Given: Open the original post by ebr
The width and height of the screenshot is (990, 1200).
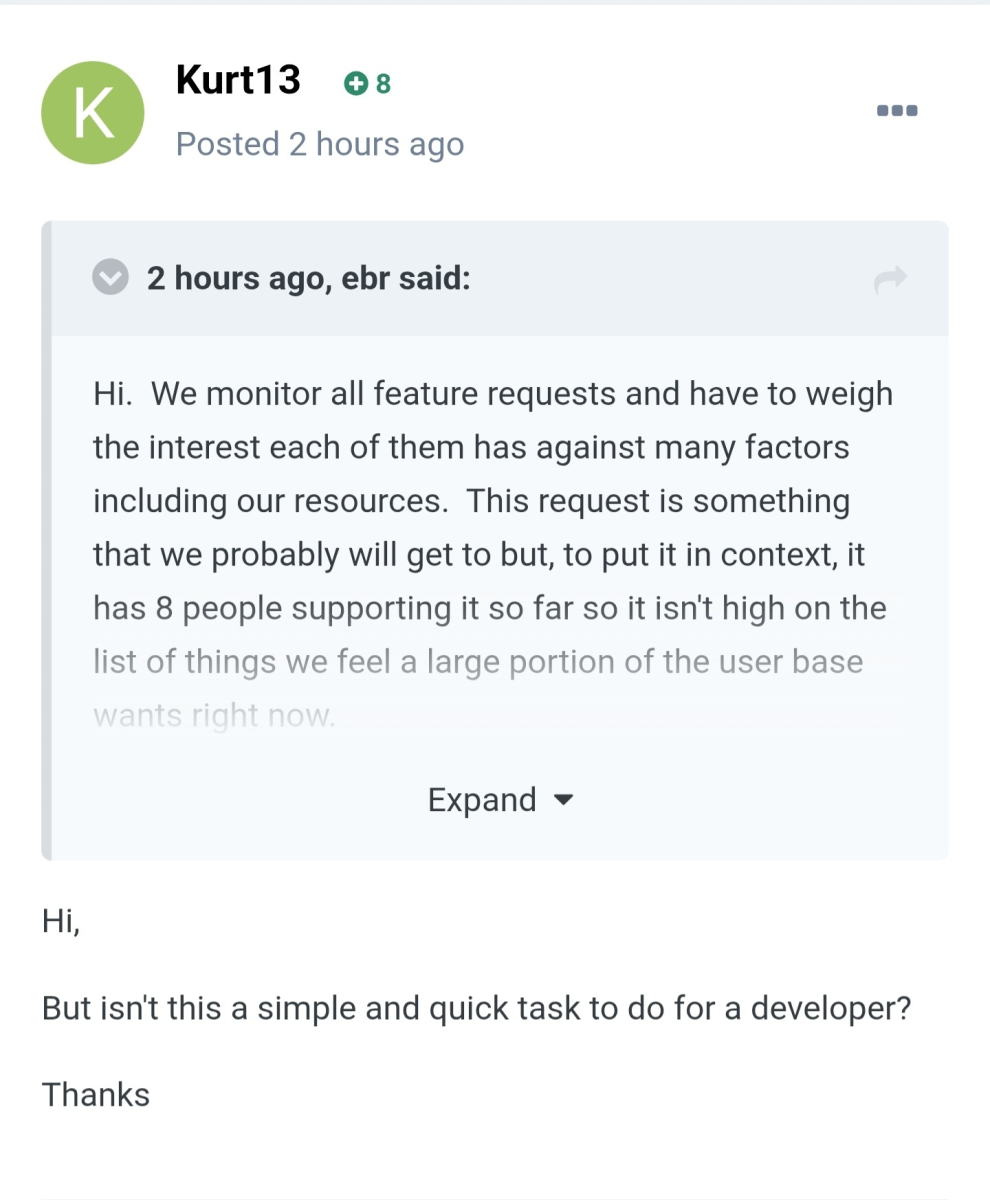Looking at the screenshot, I should point(309,278).
